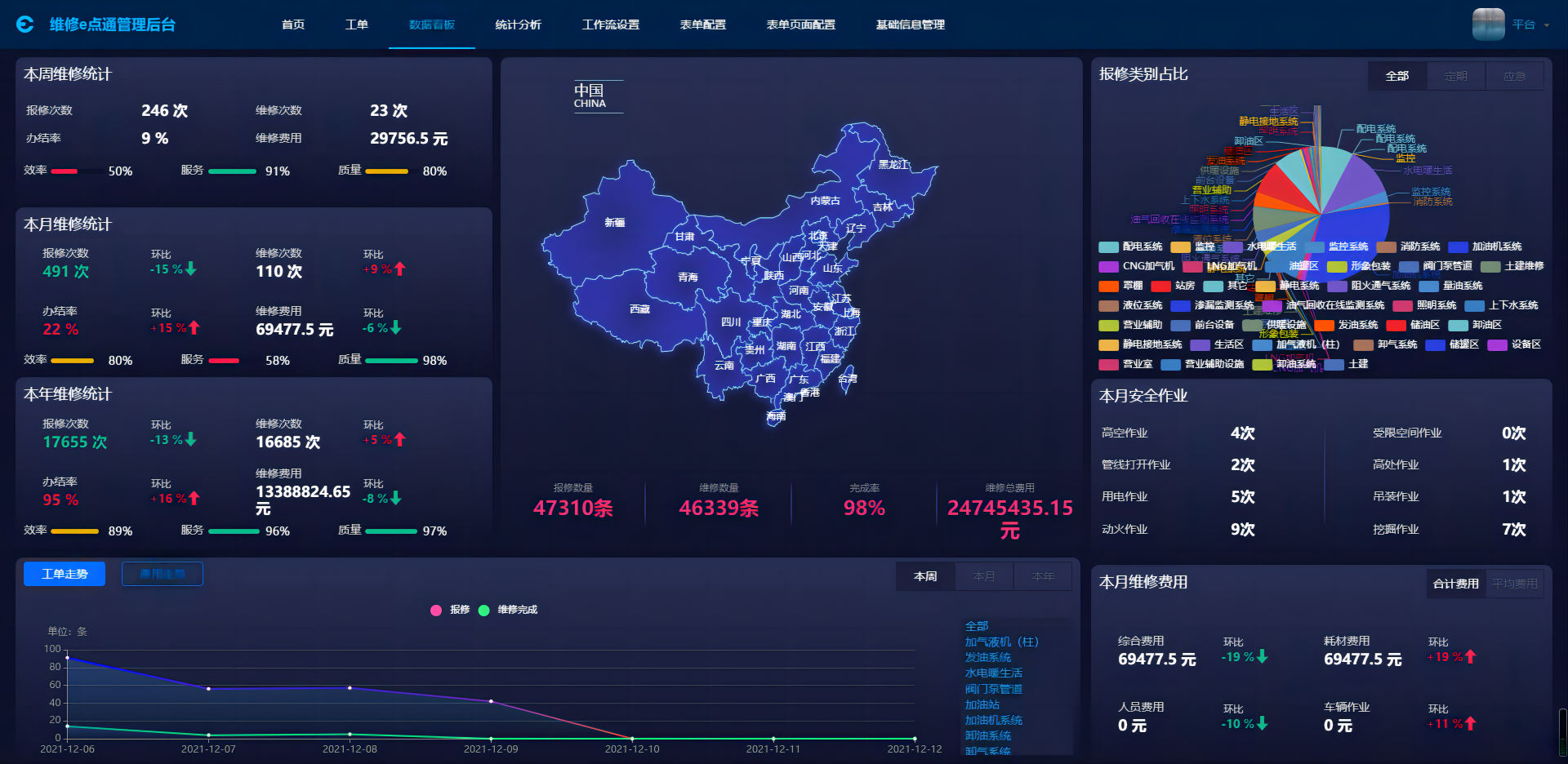Screen dimensions: 1568x764
Task: Click the user avatar image
Action: tap(1488, 24)
